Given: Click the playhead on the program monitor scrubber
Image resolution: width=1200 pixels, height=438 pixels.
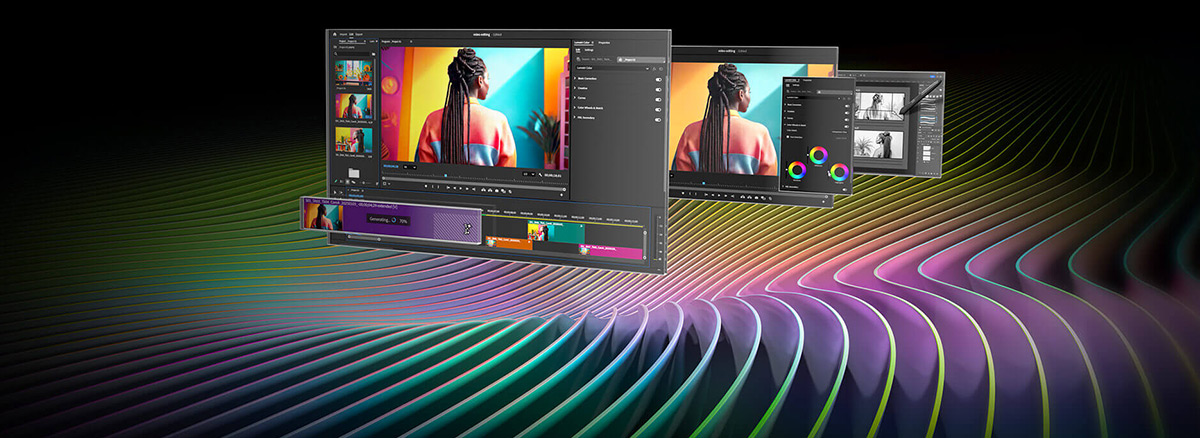Looking at the screenshot, I should 446,175.
